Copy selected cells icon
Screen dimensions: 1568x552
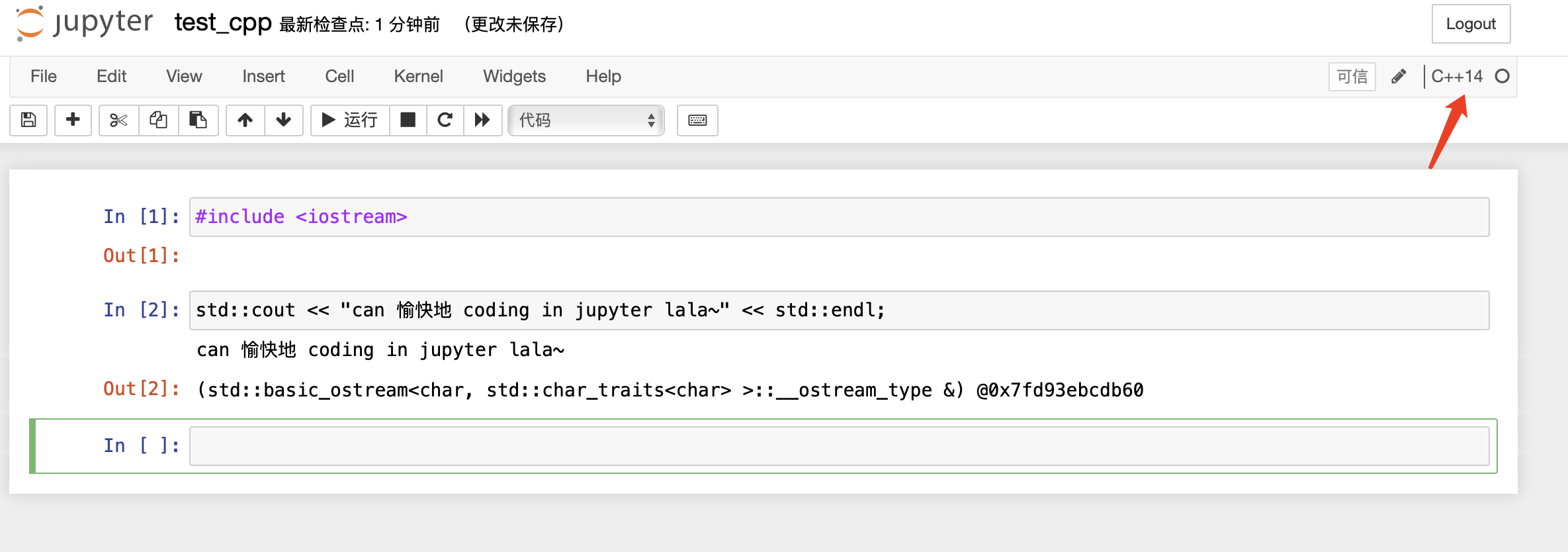[x=158, y=120]
